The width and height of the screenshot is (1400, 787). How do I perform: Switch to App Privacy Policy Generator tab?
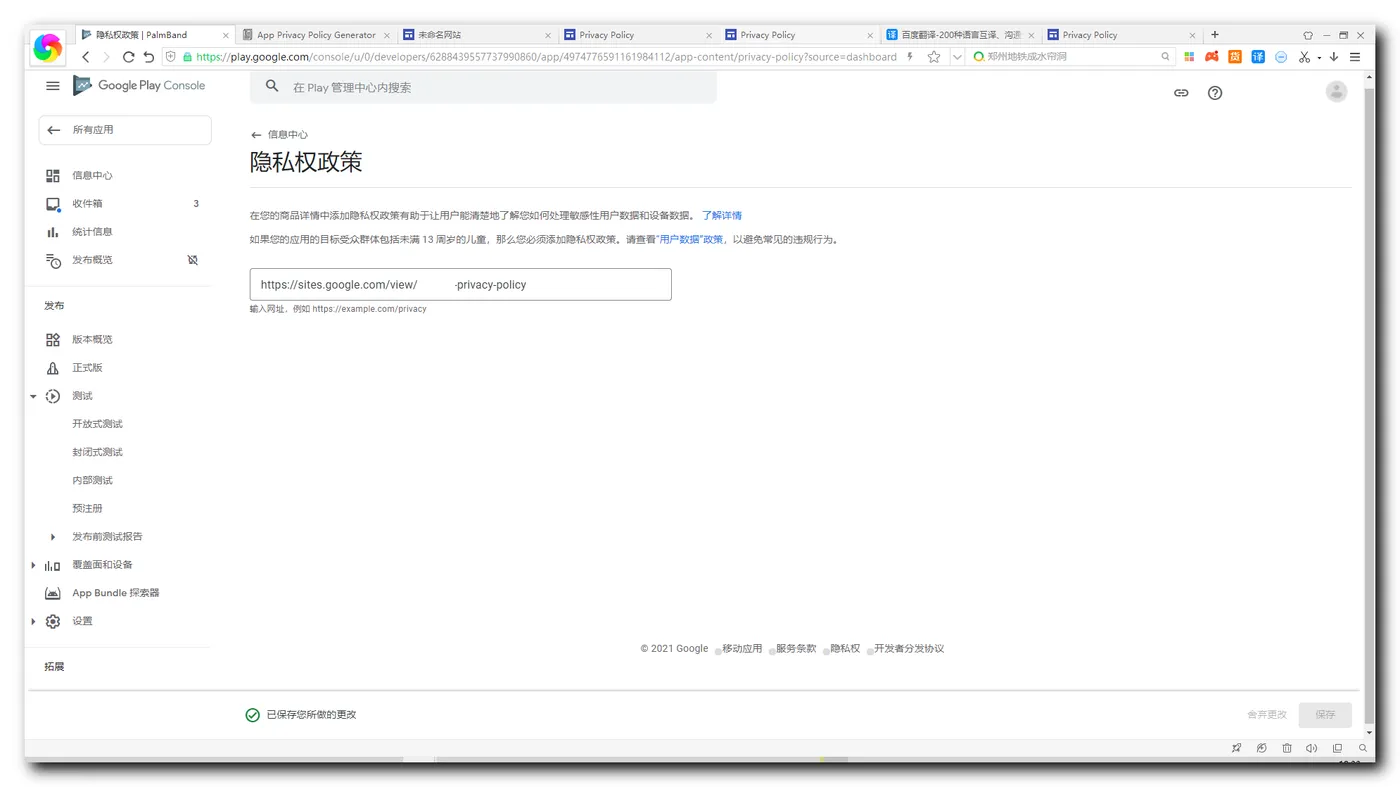tap(316, 35)
